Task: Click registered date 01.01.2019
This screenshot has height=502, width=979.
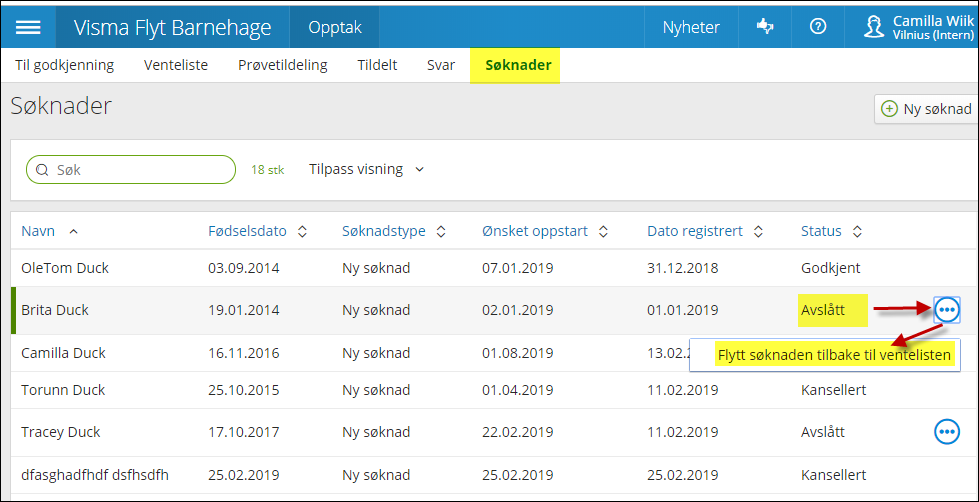Action: [x=683, y=310]
